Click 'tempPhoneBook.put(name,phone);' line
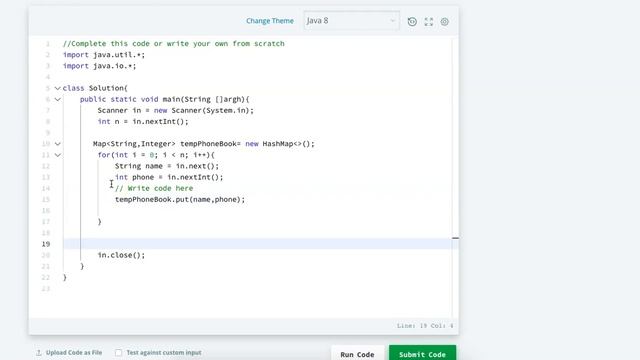640x360 pixels. [180, 200]
